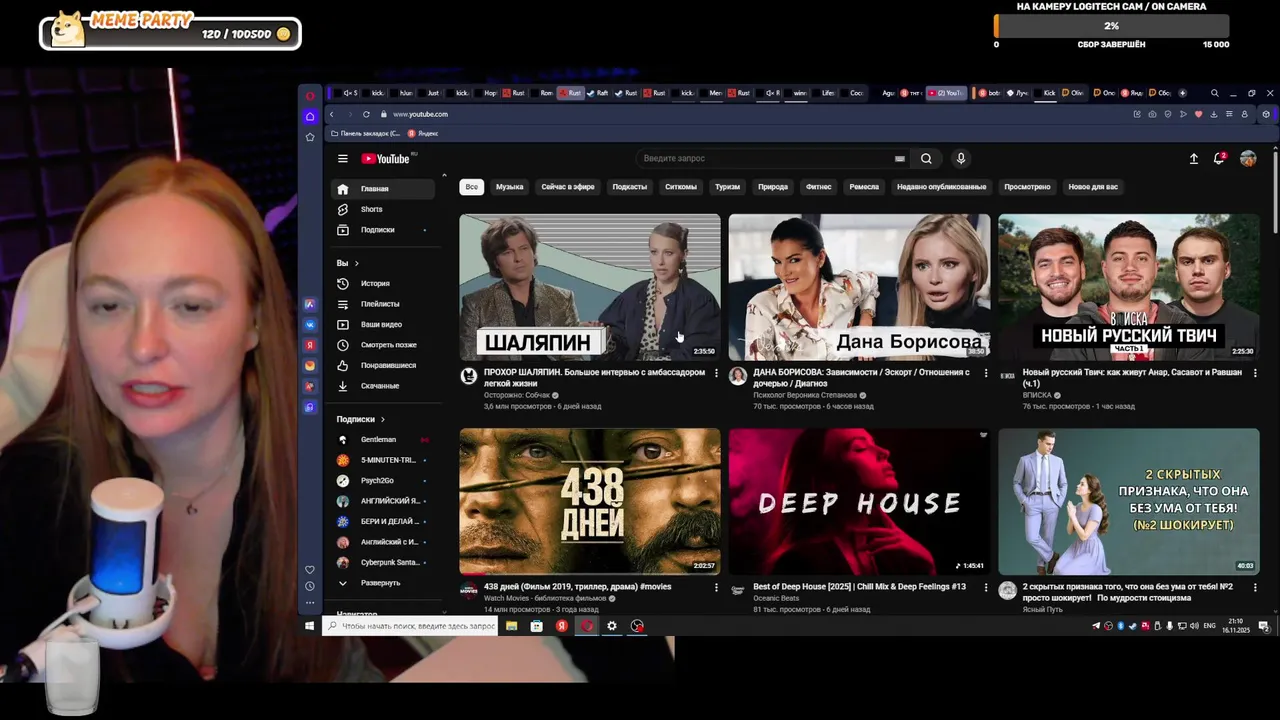This screenshot has height=720, width=1280.
Task: Expand the Вы section chevron
Action: [x=356, y=263]
